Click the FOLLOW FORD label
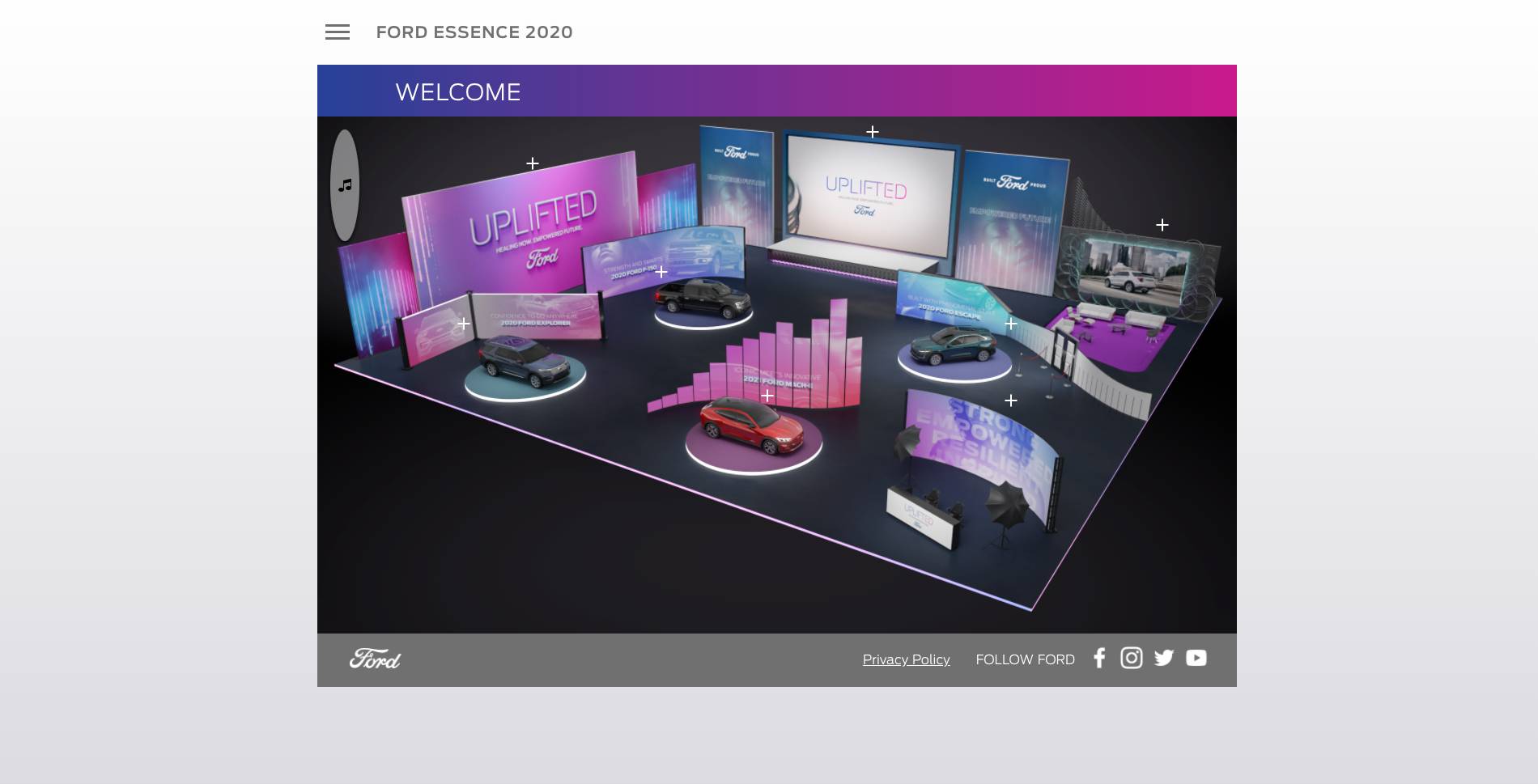This screenshot has width=1538, height=784. (1025, 659)
